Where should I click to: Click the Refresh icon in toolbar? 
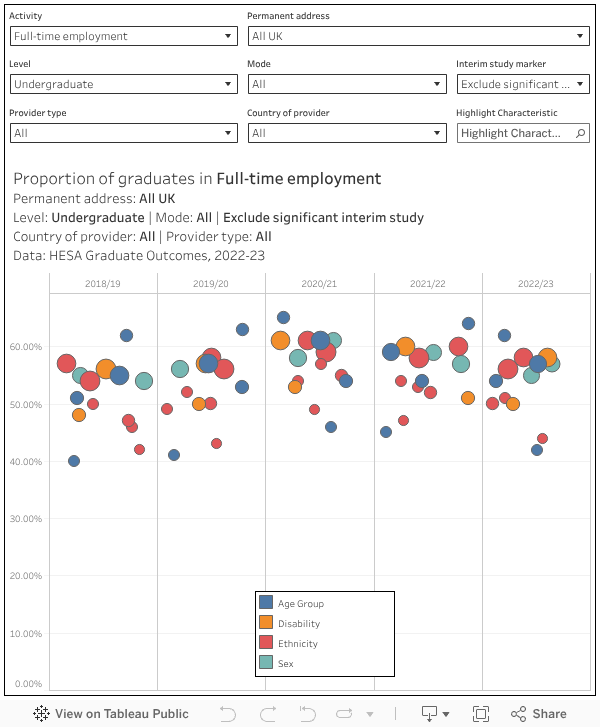click(346, 713)
